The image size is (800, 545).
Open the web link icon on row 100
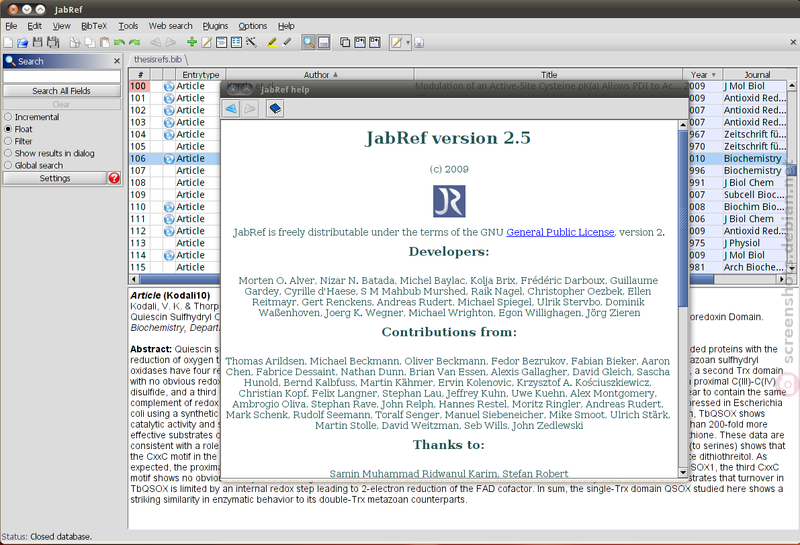point(169,86)
